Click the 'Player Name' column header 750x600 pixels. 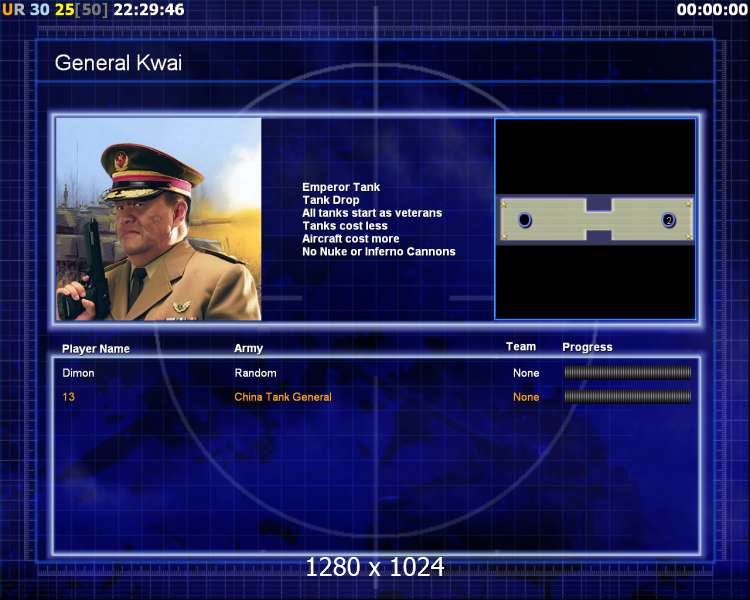coord(96,349)
